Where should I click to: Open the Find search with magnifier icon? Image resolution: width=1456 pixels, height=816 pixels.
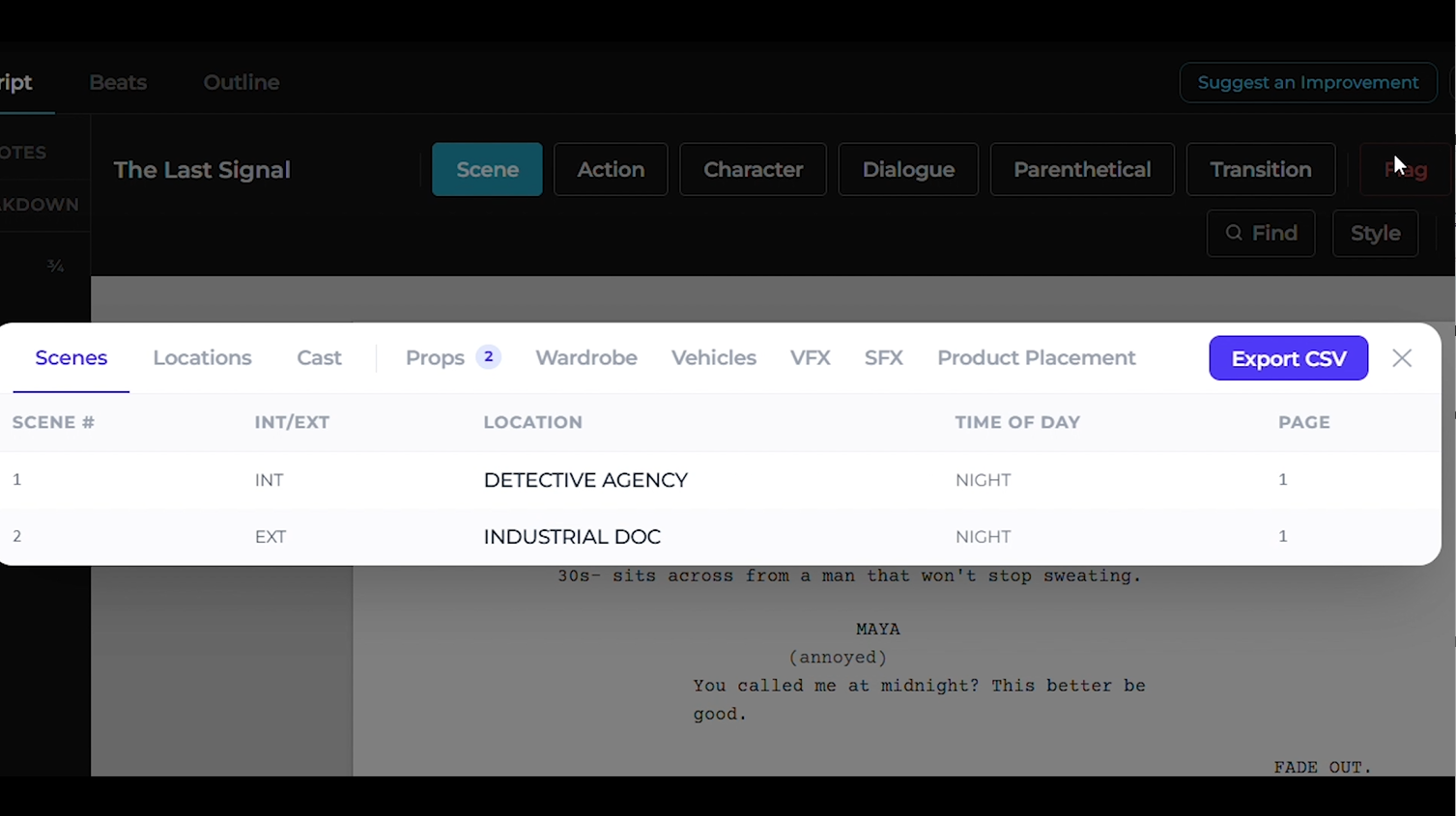(1260, 233)
